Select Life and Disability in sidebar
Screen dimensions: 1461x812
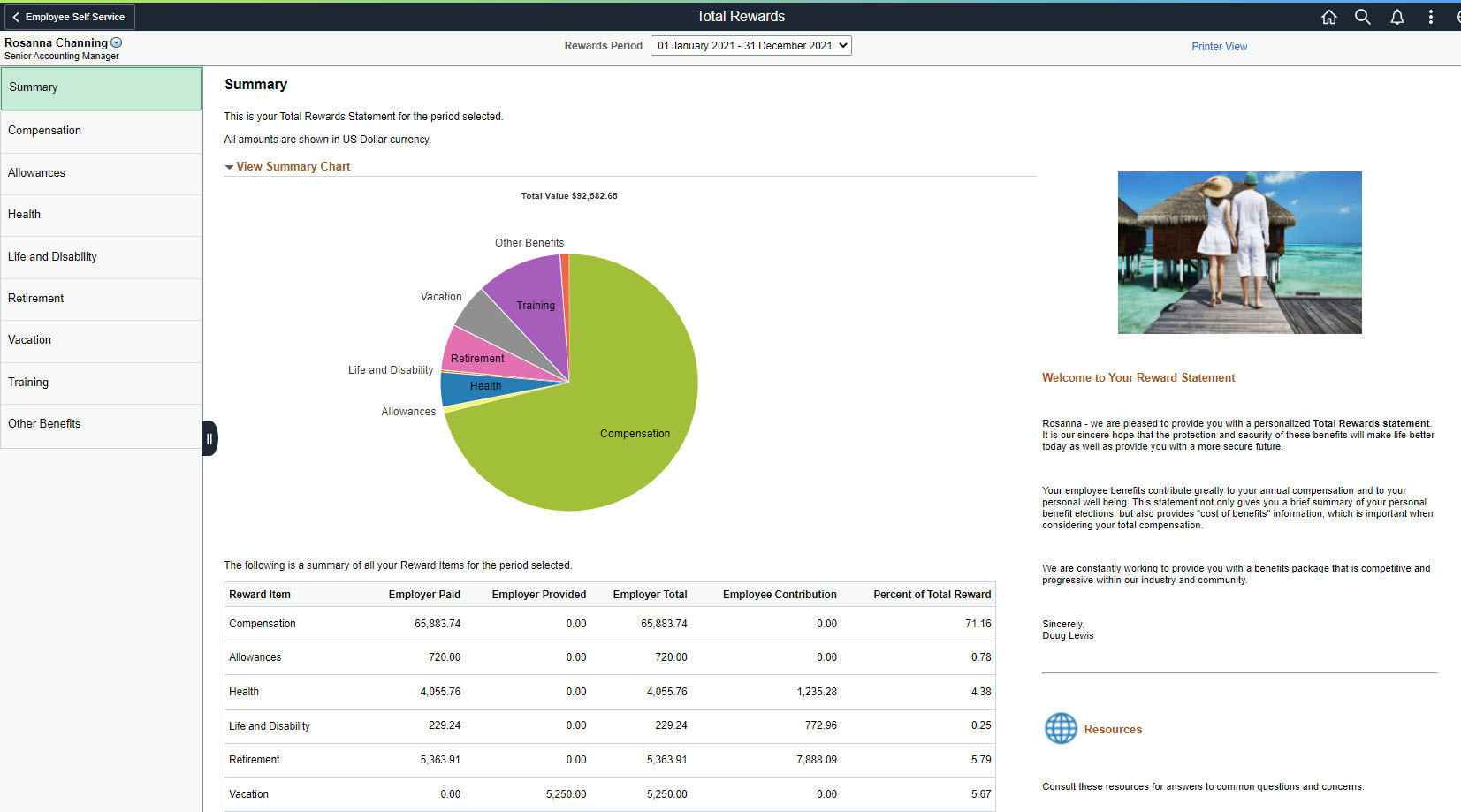101,257
